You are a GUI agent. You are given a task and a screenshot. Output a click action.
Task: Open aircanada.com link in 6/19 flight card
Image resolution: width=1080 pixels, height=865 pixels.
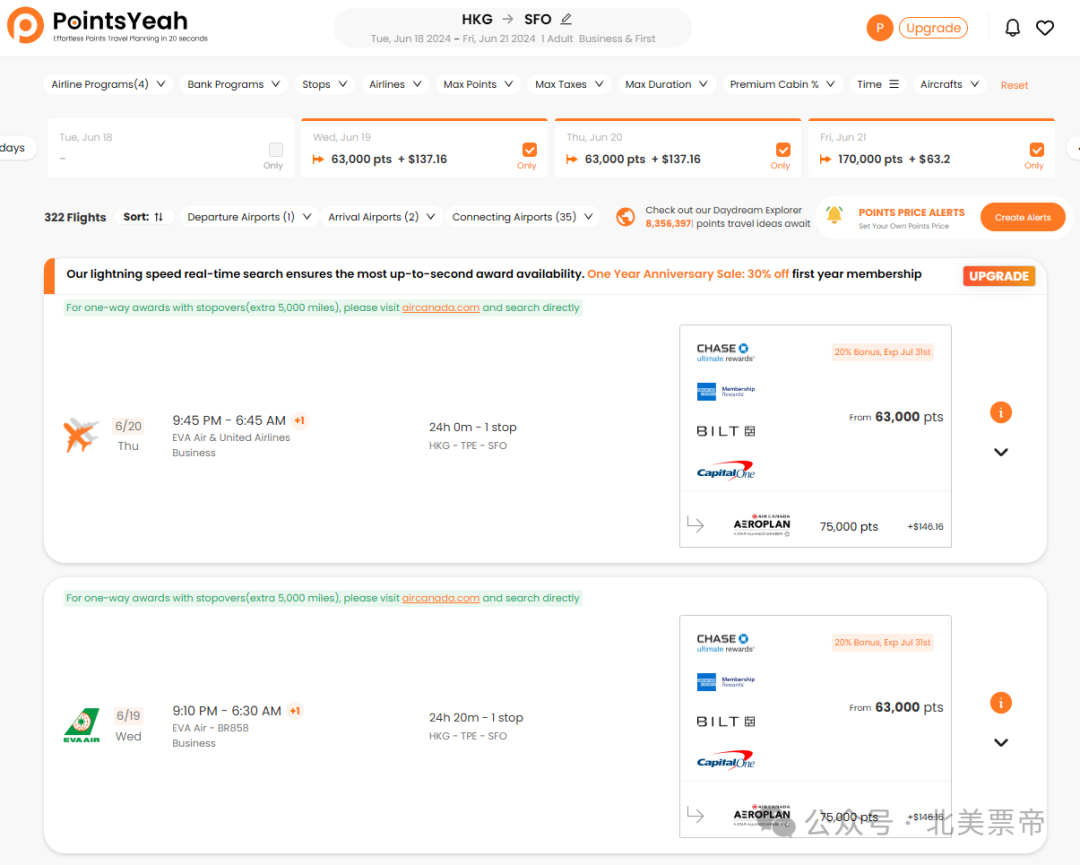pyautogui.click(x=441, y=598)
